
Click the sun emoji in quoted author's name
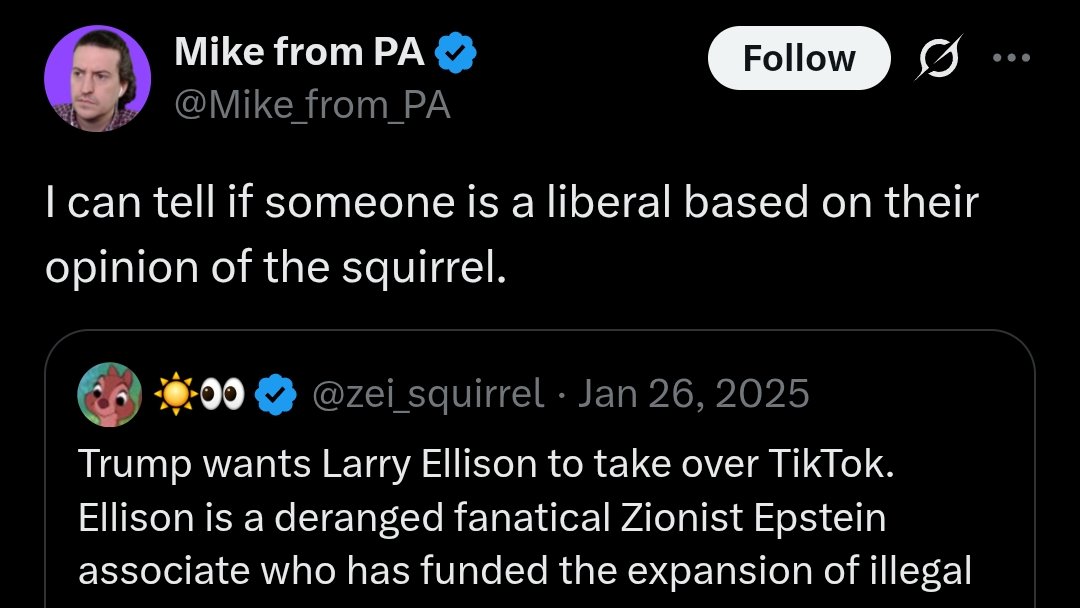click(176, 394)
